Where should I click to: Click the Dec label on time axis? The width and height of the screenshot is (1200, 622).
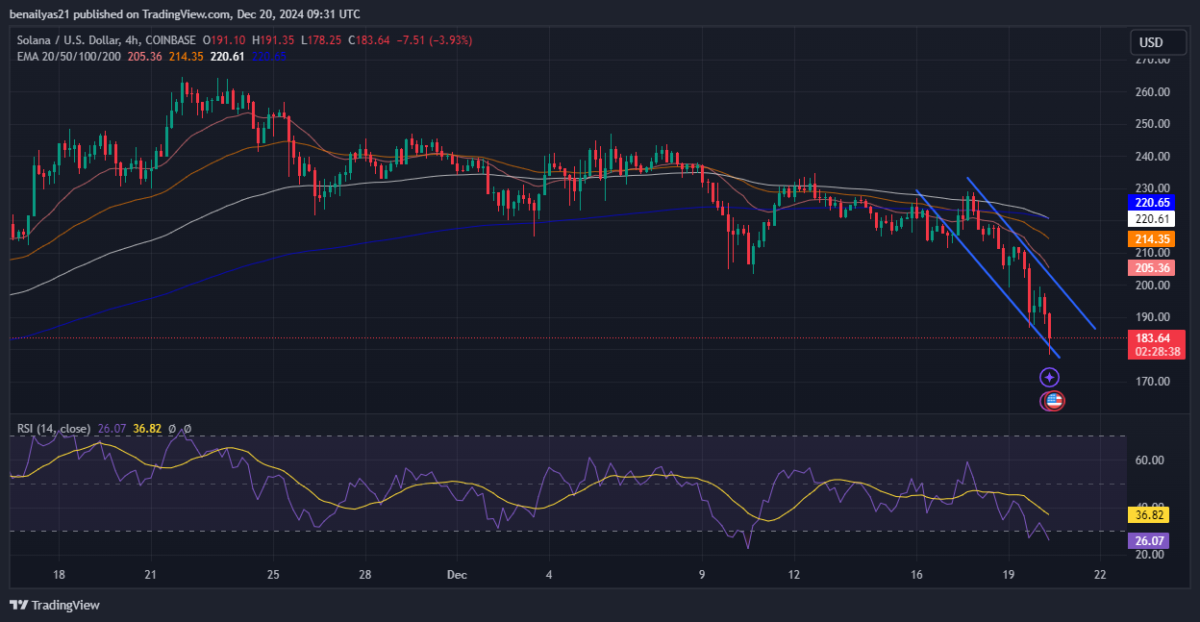click(x=457, y=575)
